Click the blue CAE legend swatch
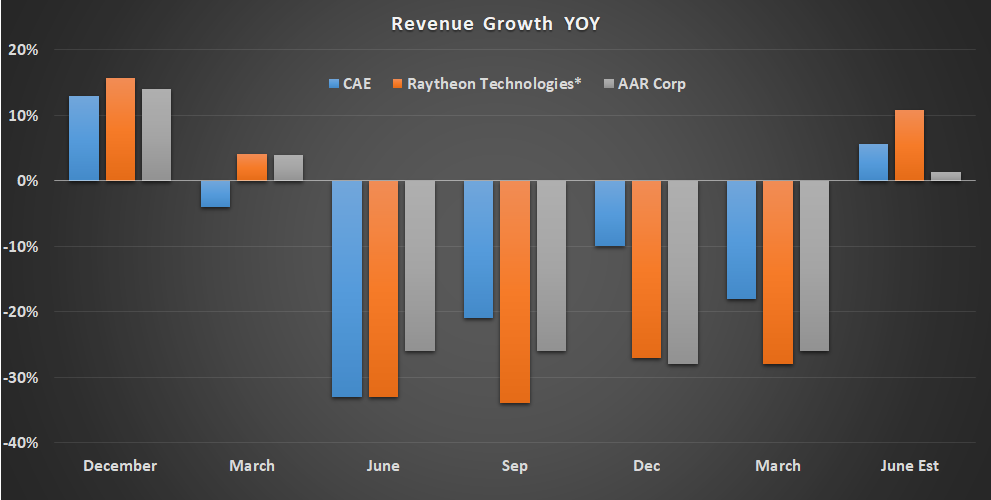Screen dimensions: 991x500 click(x=334, y=84)
